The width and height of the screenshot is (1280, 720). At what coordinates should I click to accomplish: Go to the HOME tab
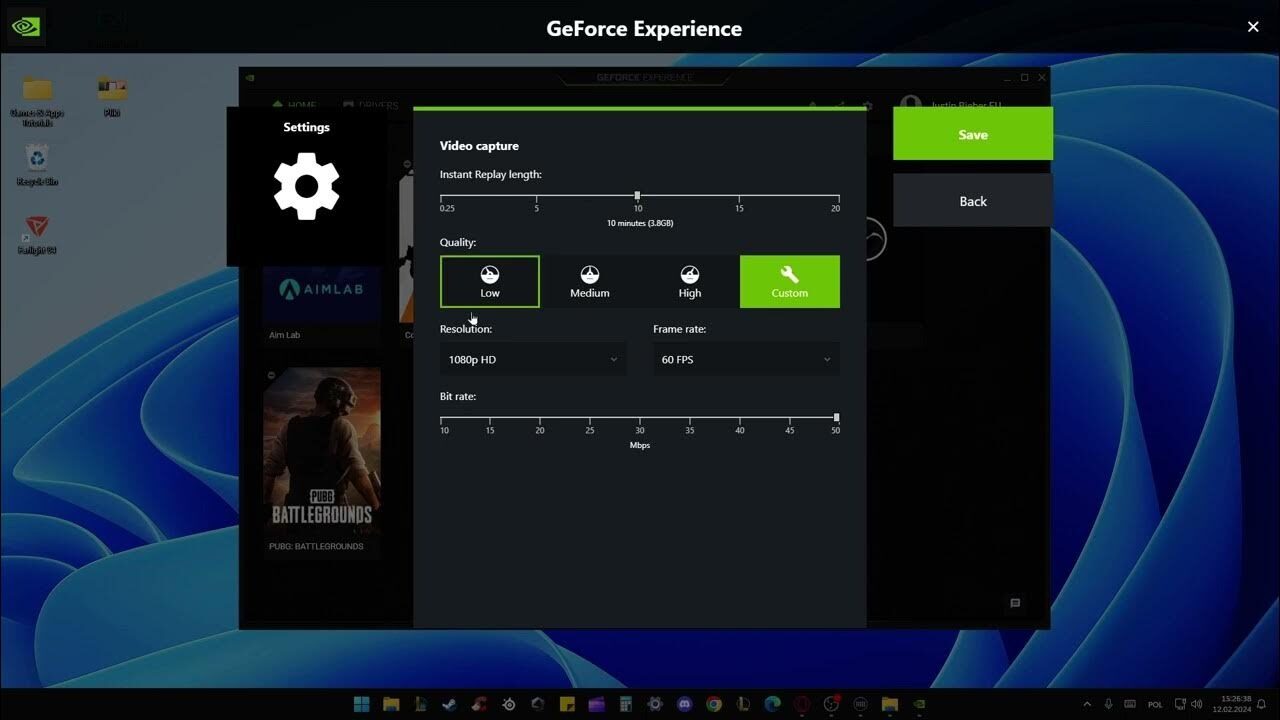pyautogui.click(x=300, y=105)
